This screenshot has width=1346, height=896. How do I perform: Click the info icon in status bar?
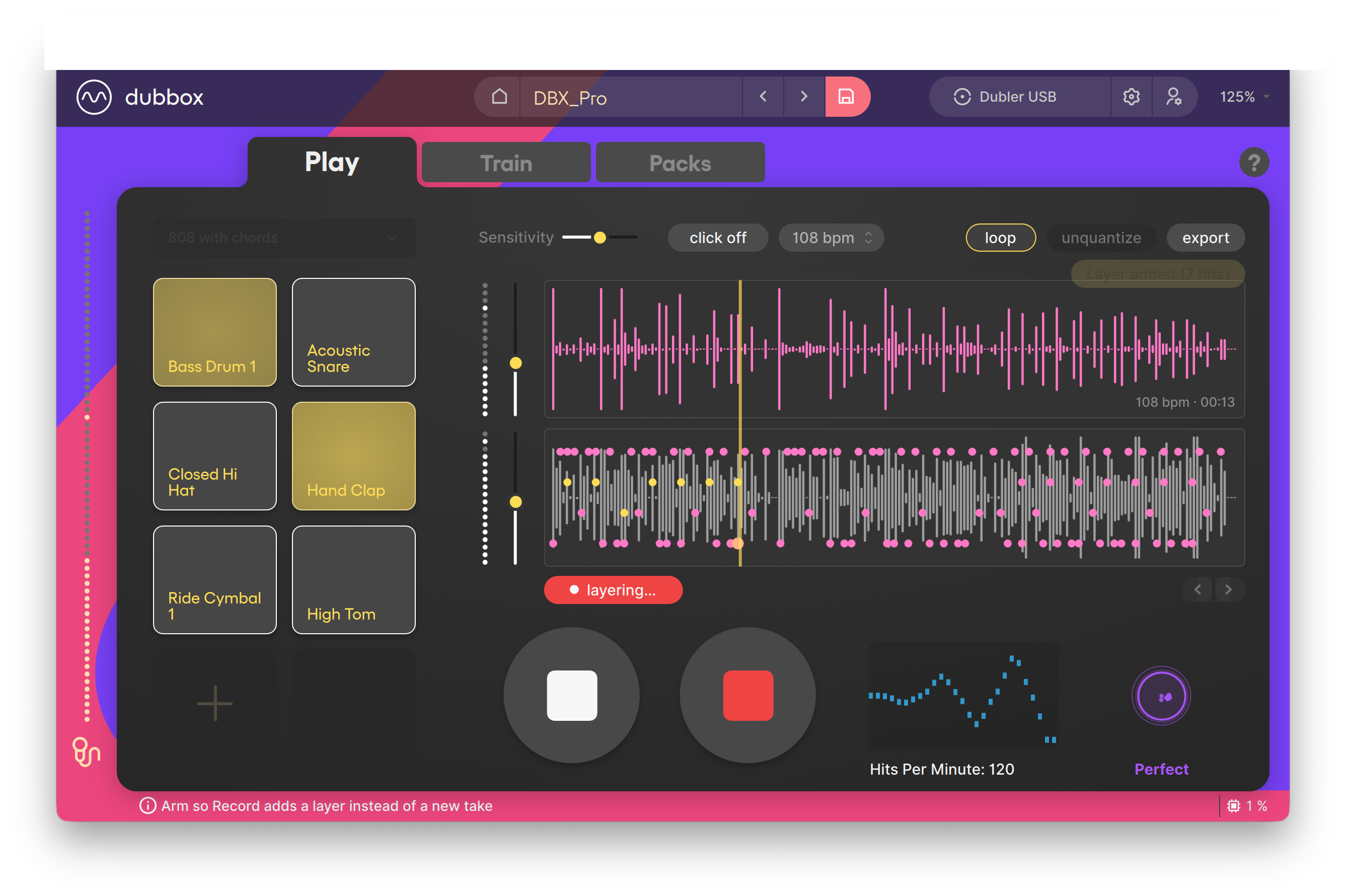point(147,806)
